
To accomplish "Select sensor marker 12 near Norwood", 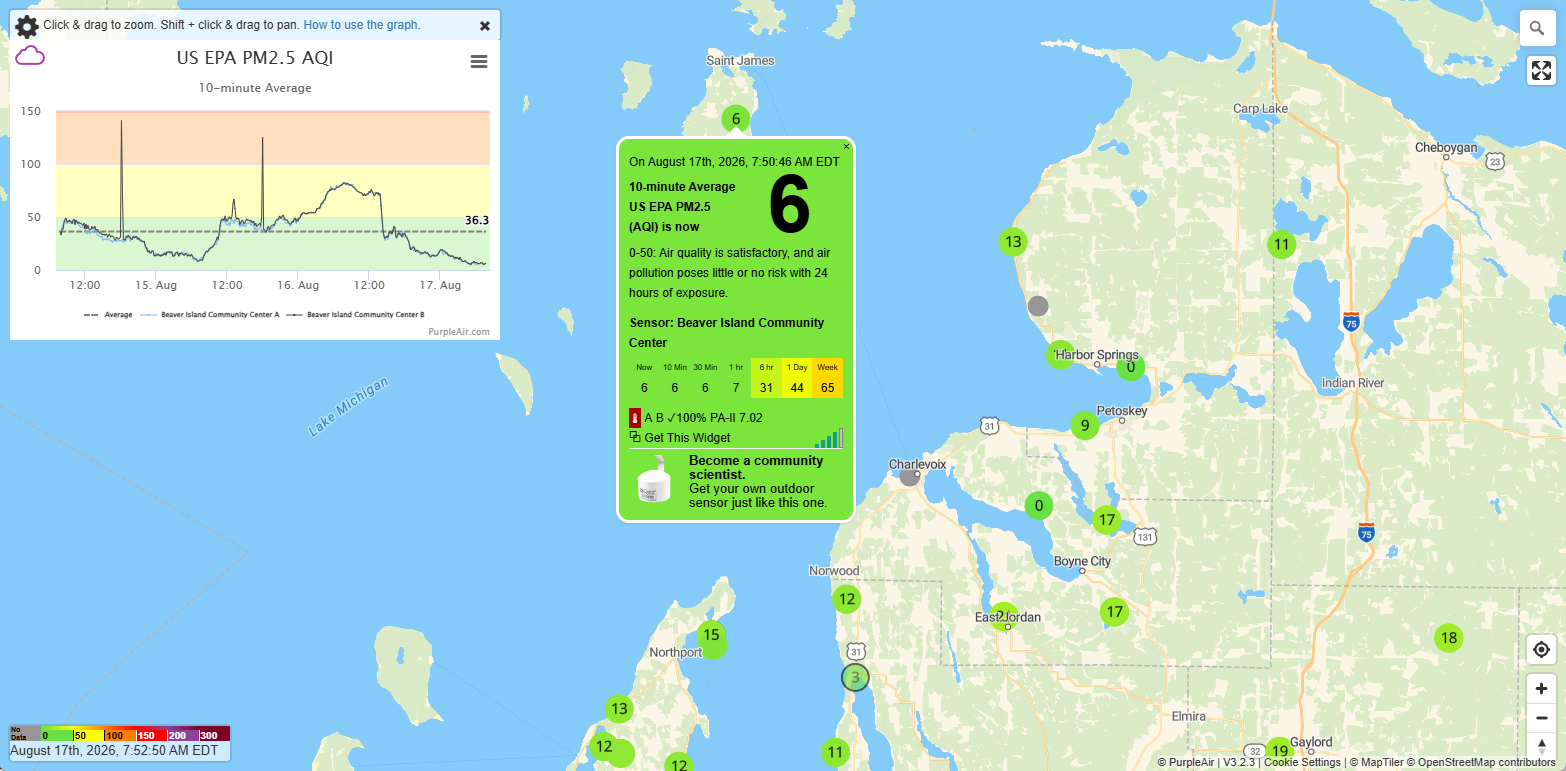I will (847, 599).
